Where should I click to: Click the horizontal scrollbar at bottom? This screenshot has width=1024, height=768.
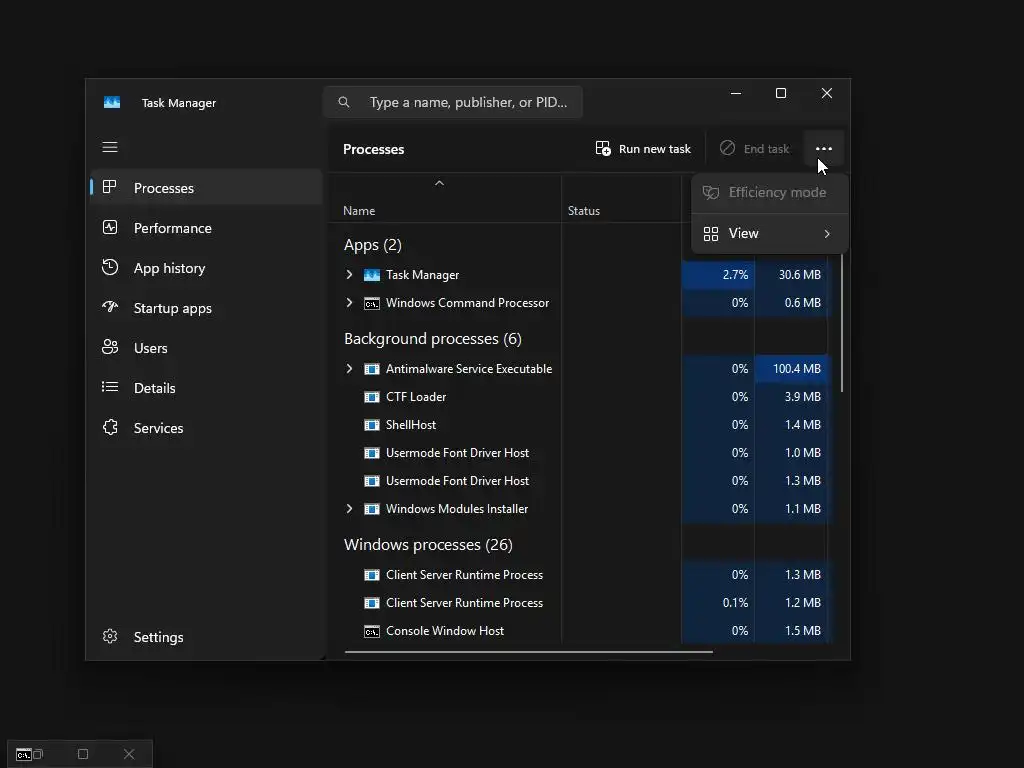pyautogui.click(x=528, y=651)
